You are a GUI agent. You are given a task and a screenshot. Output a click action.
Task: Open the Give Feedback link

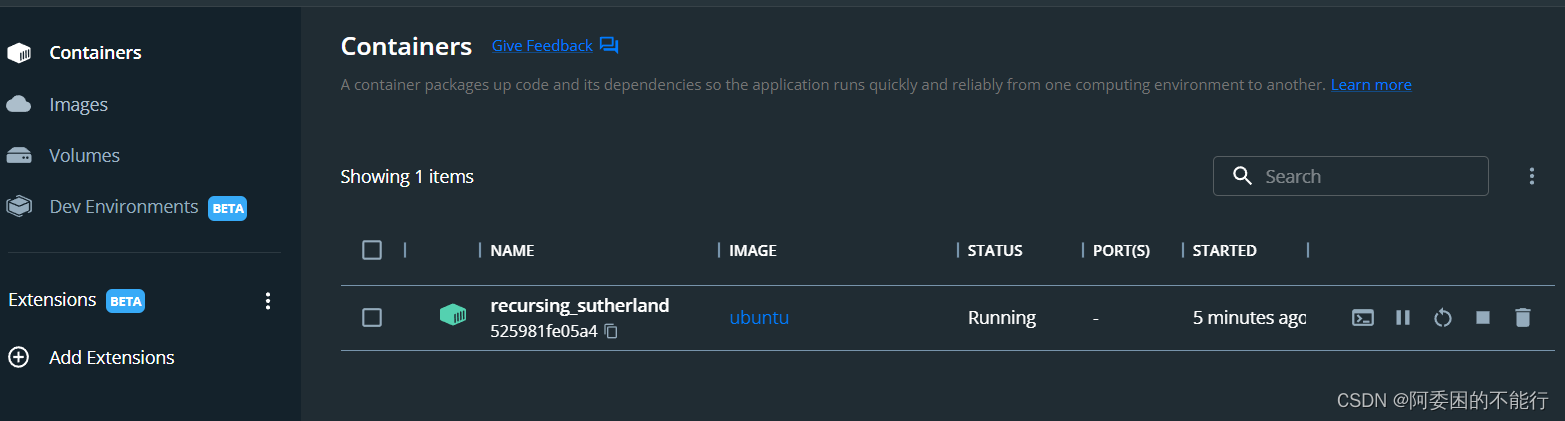coord(542,46)
